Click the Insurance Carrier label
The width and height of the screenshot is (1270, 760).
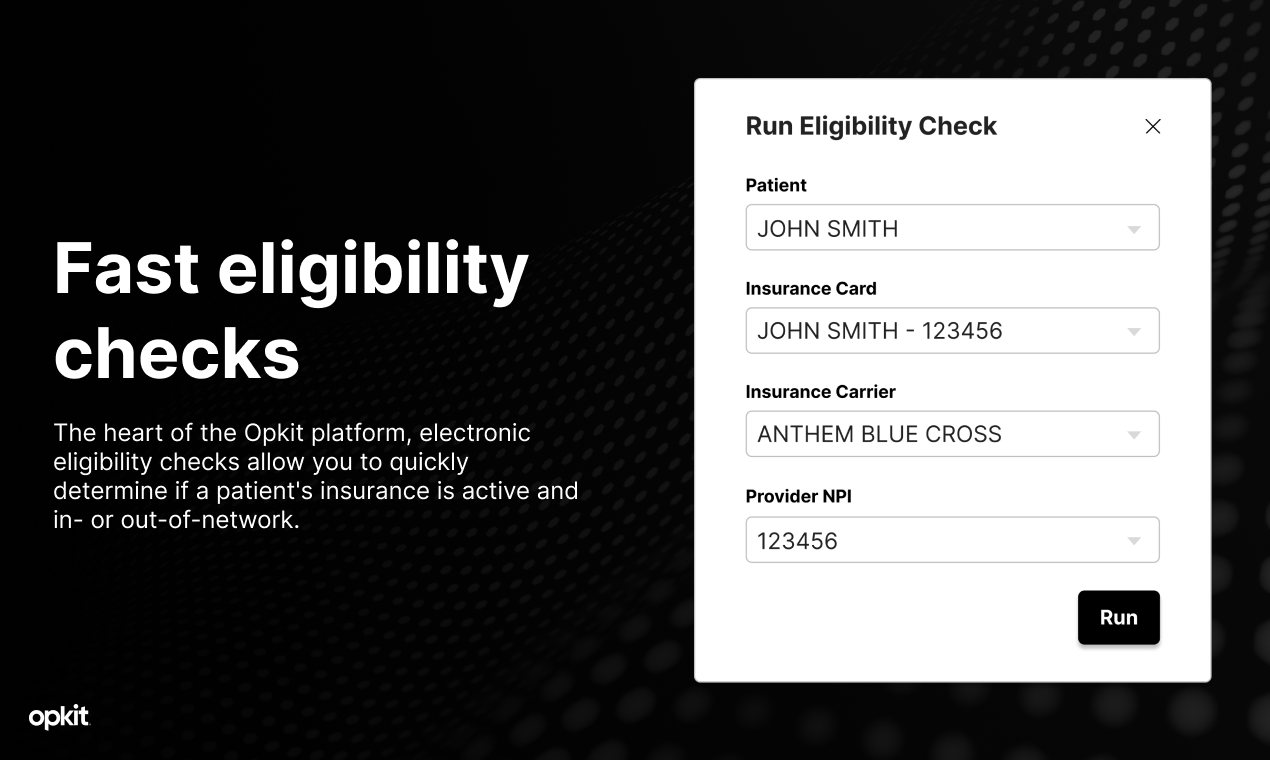(x=820, y=391)
